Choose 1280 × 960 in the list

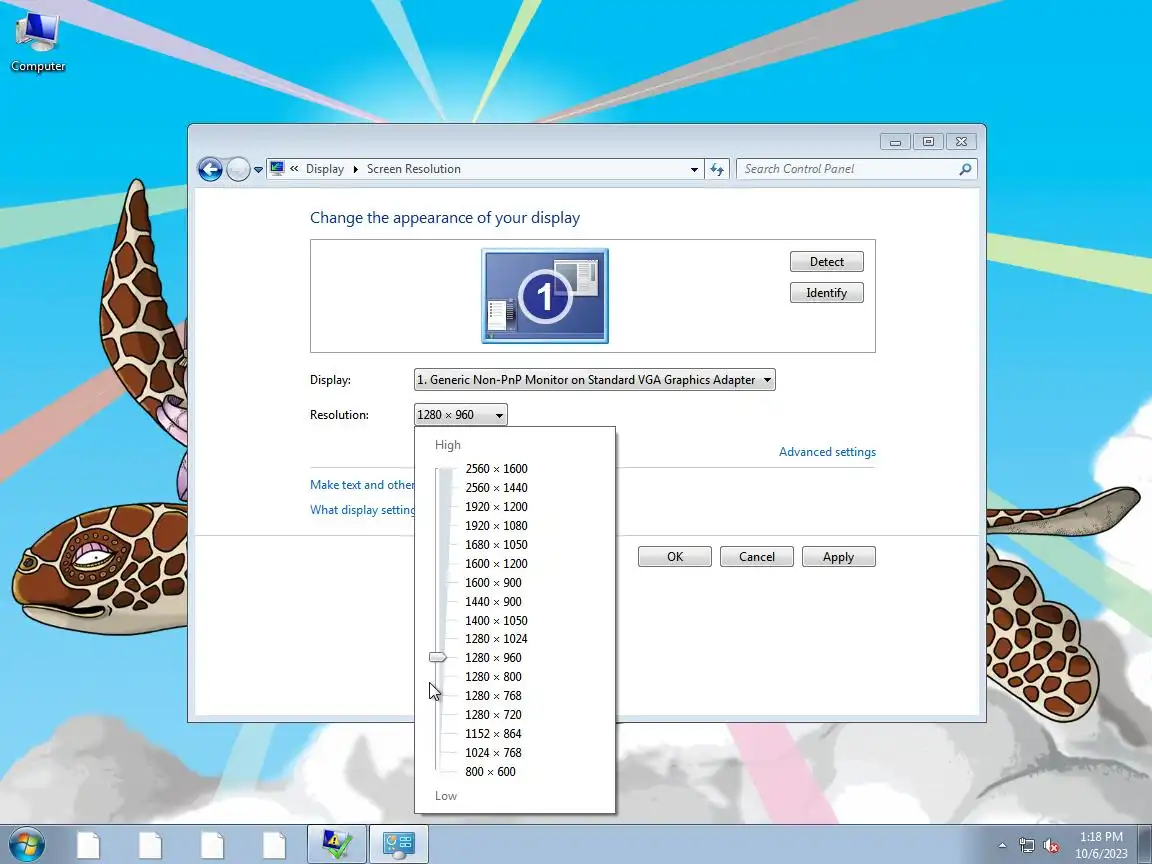coord(493,658)
